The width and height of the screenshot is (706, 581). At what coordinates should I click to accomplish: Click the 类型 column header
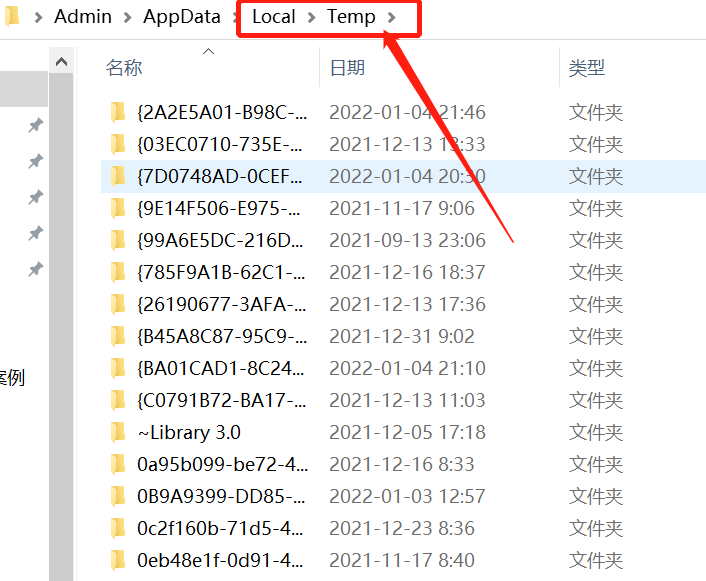click(587, 68)
